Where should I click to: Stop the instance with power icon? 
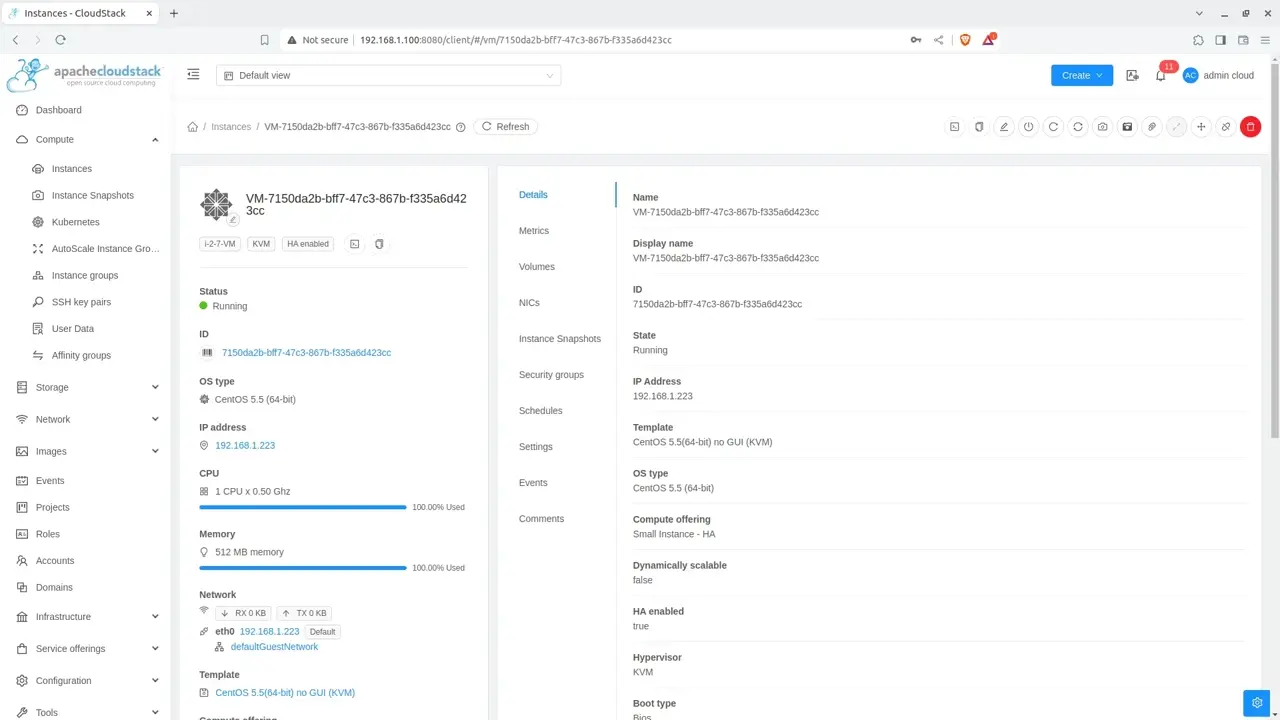coord(1028,127)
